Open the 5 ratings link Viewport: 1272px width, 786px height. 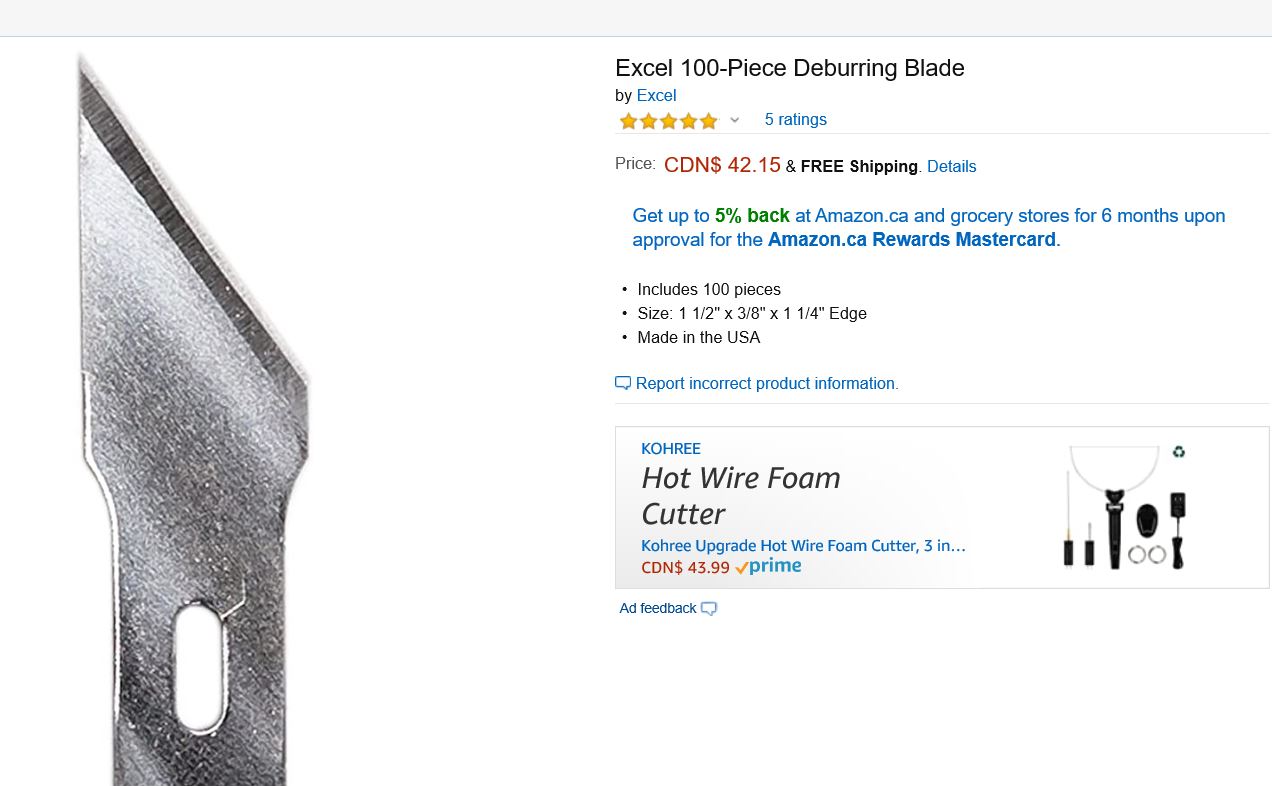coord(795,119)
